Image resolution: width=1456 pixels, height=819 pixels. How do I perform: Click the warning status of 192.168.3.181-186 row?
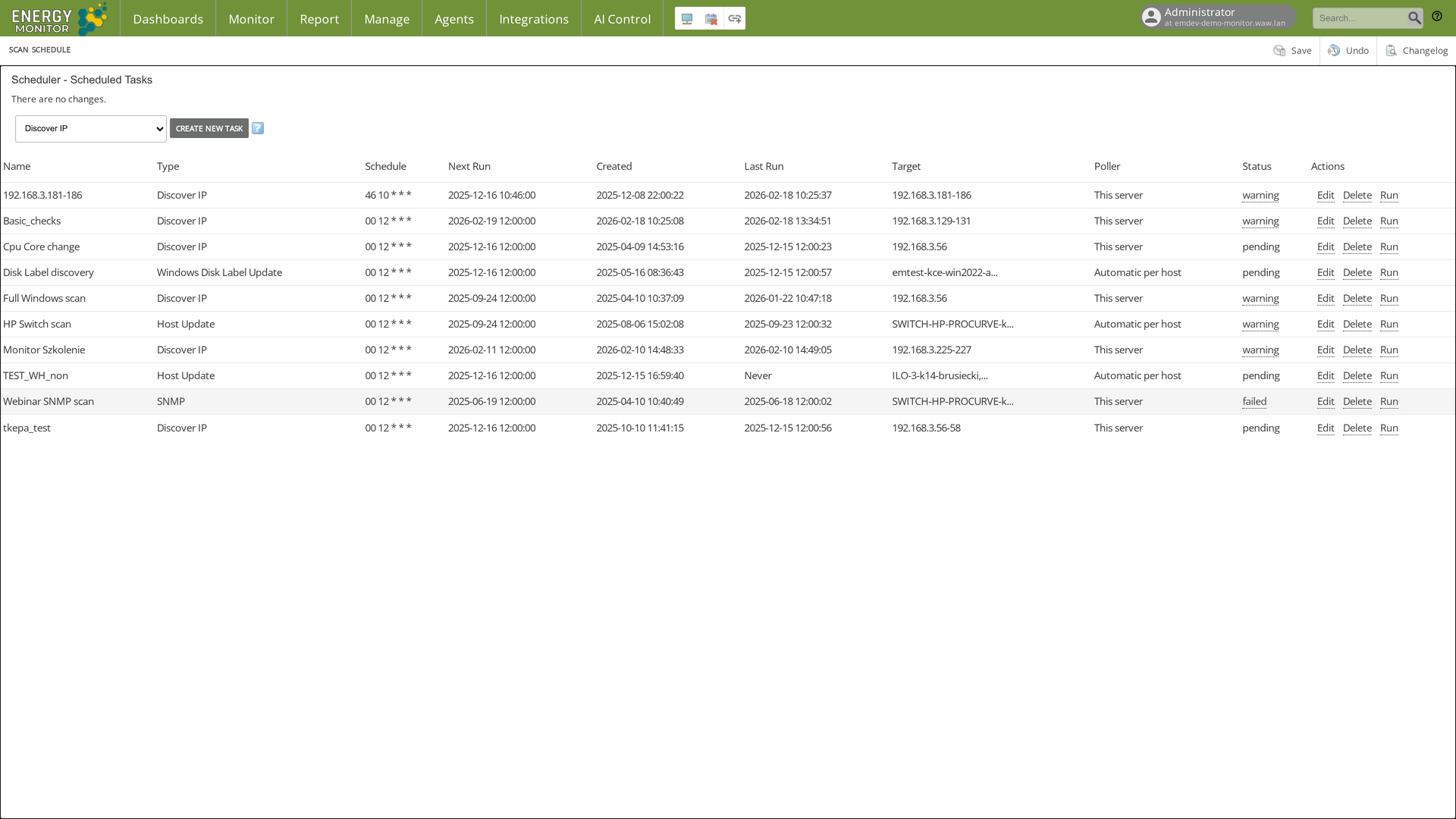1260,196
